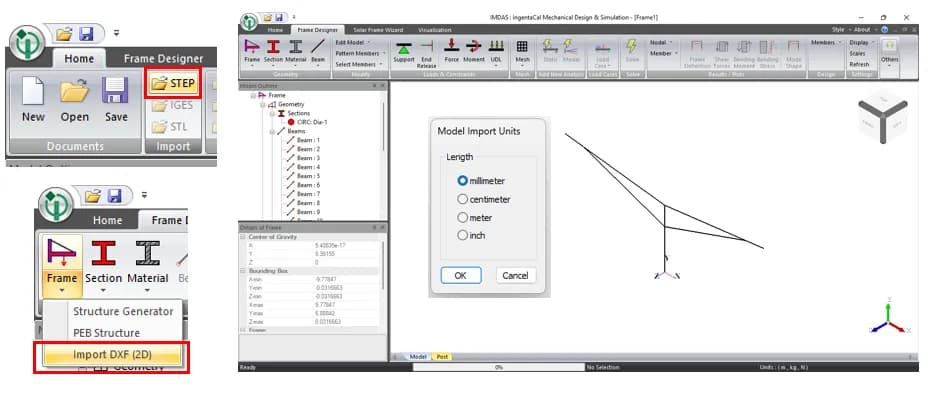The image size is (935, 396).
Task: Click the Load Case icon
Action: click(x=602, y=48)
